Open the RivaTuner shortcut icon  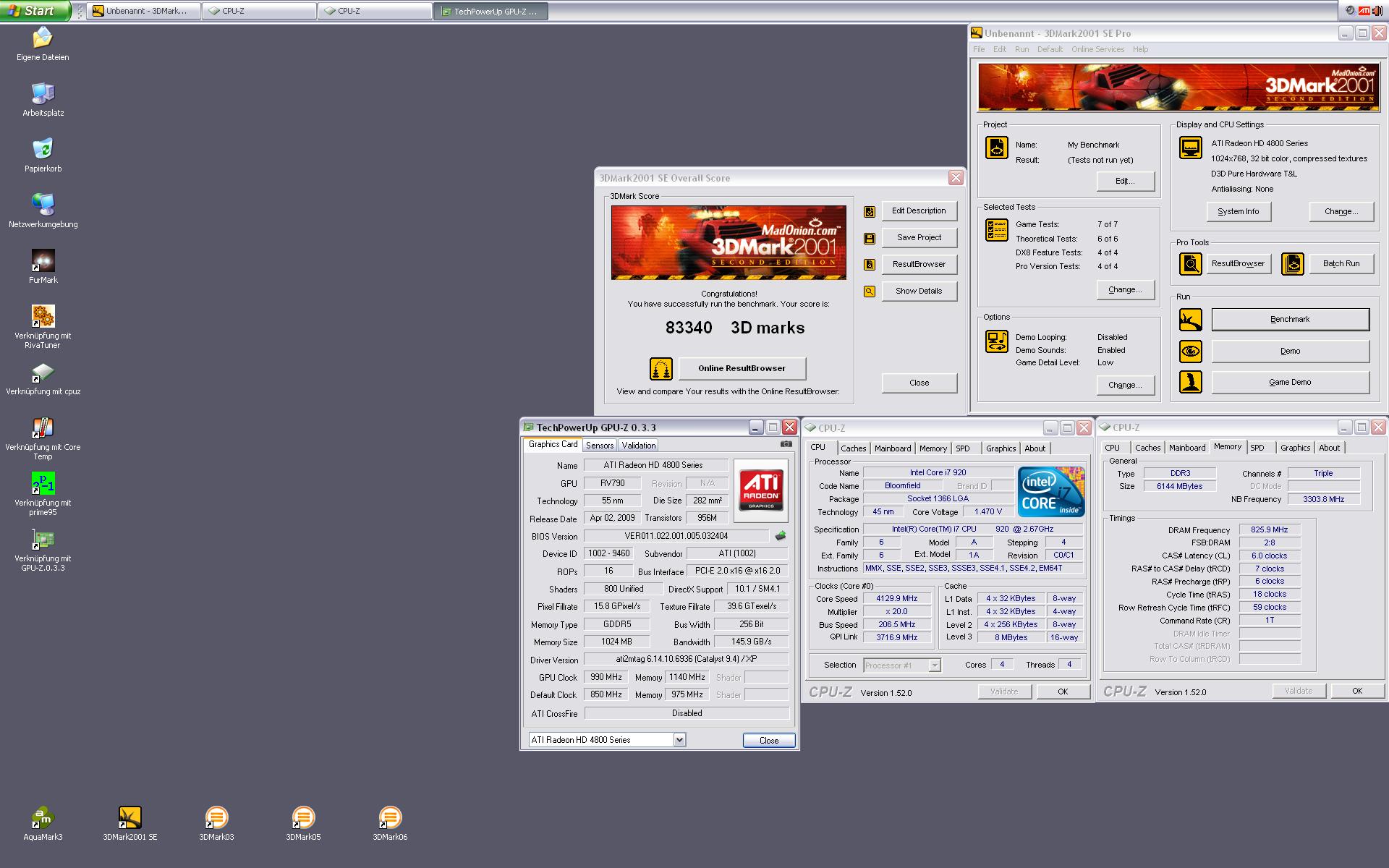pos(43,316)
